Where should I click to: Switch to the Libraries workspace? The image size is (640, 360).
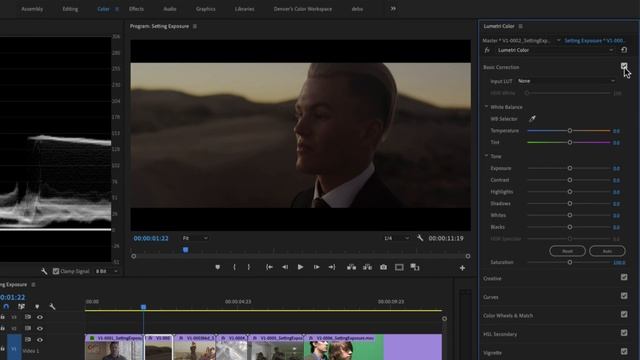tap(244, 9)
